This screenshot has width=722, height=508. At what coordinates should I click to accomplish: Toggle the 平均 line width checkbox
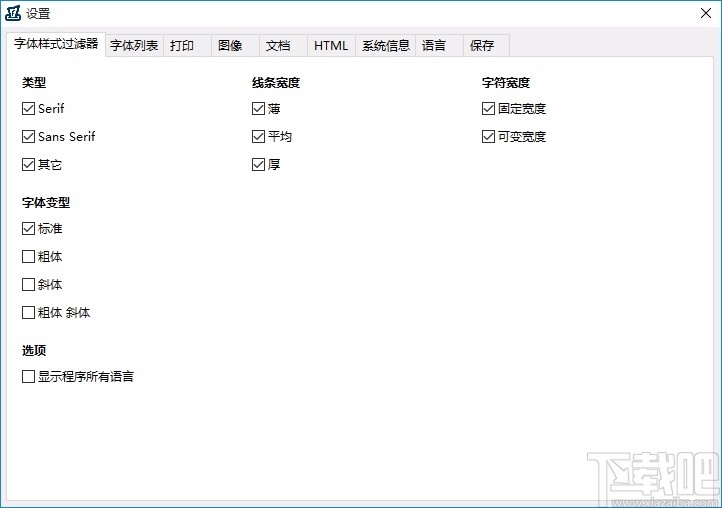click(258, 137)
